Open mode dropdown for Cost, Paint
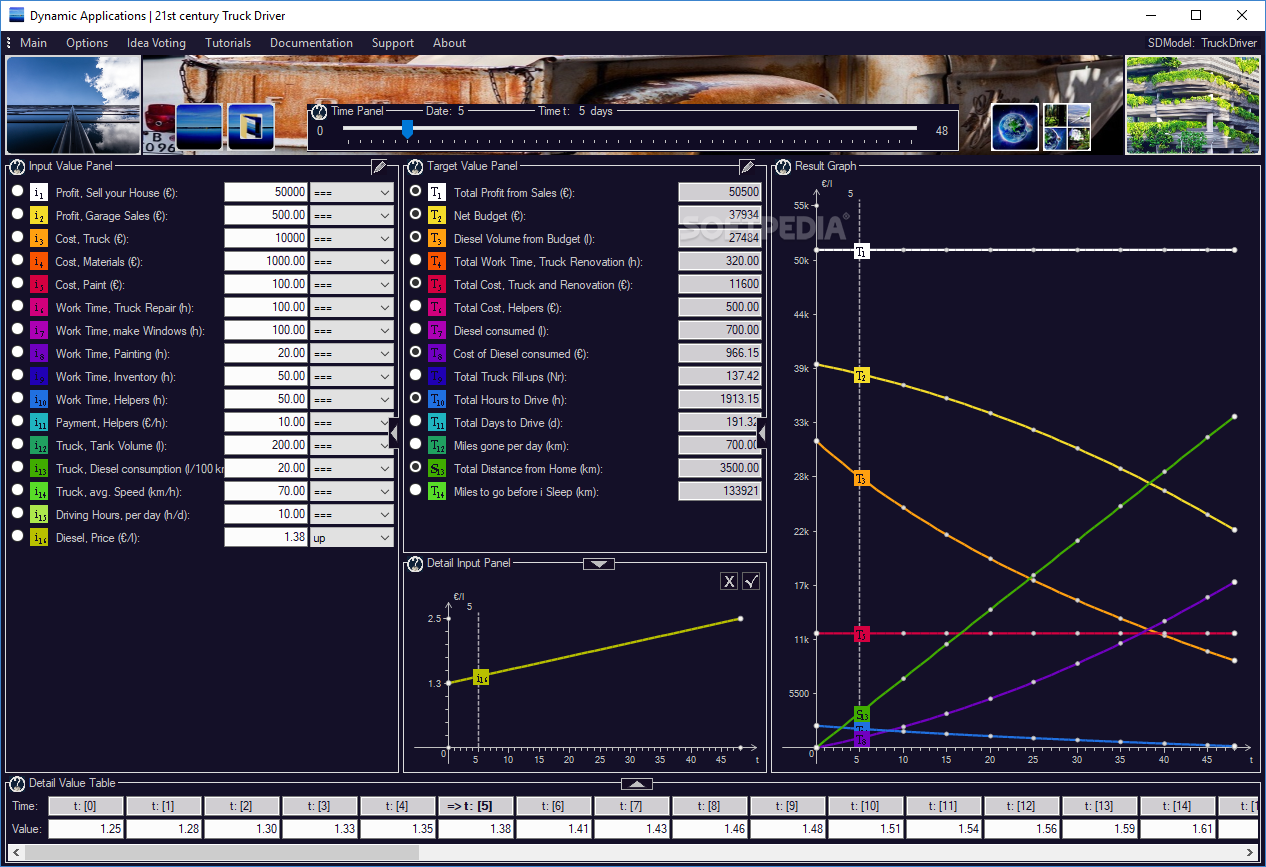The image size is (1266, 867). [352, 284]
